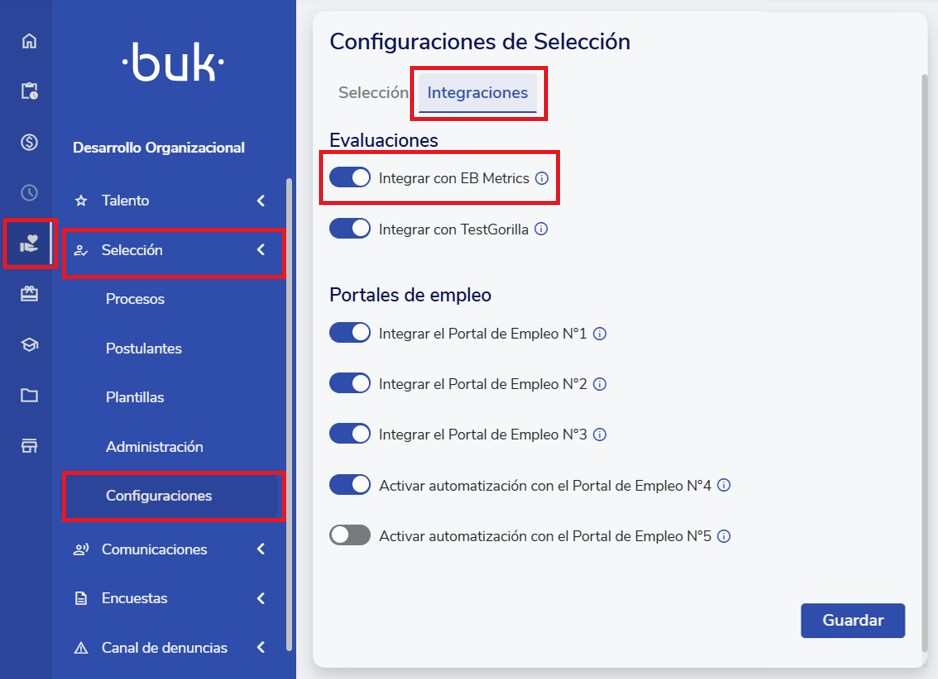Viewport: 938px width, 679px height.
Task: Open the gift benefits icon
Action: click(29, 294)
